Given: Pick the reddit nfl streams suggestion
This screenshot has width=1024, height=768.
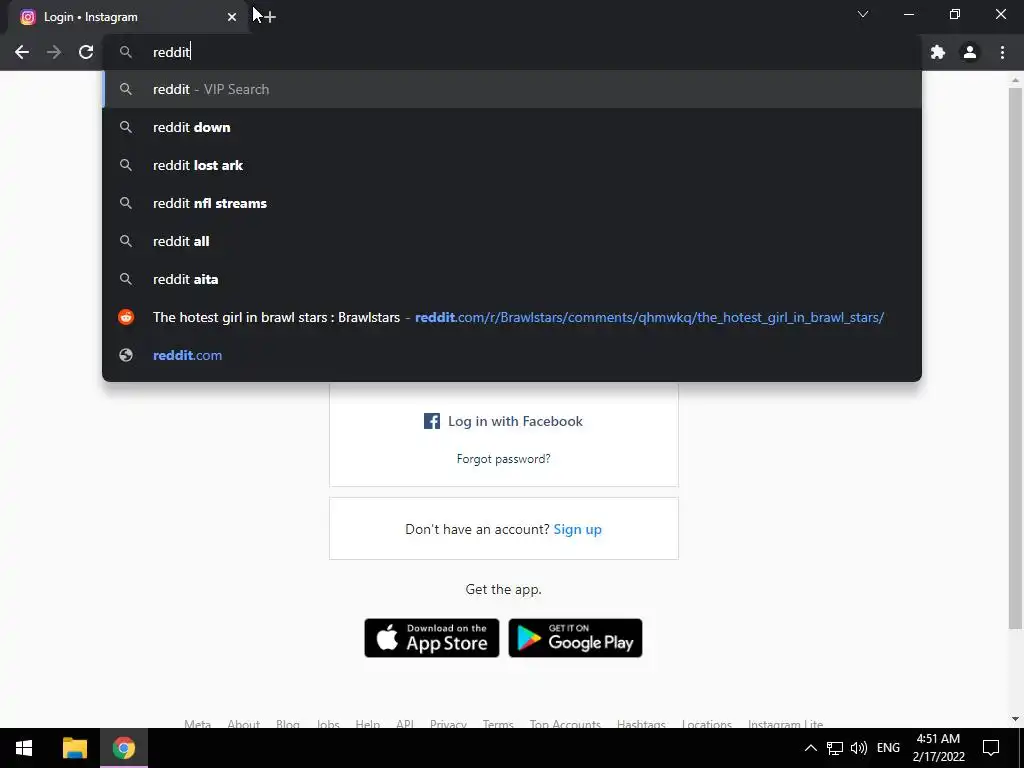Looking at the screenshot, I should pos(512,203).
